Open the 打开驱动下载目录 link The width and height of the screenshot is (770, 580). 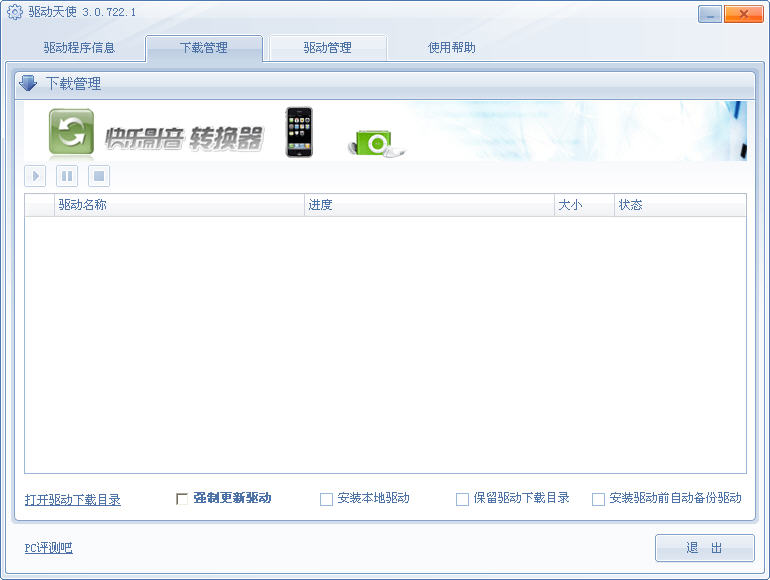pos(73,500)
